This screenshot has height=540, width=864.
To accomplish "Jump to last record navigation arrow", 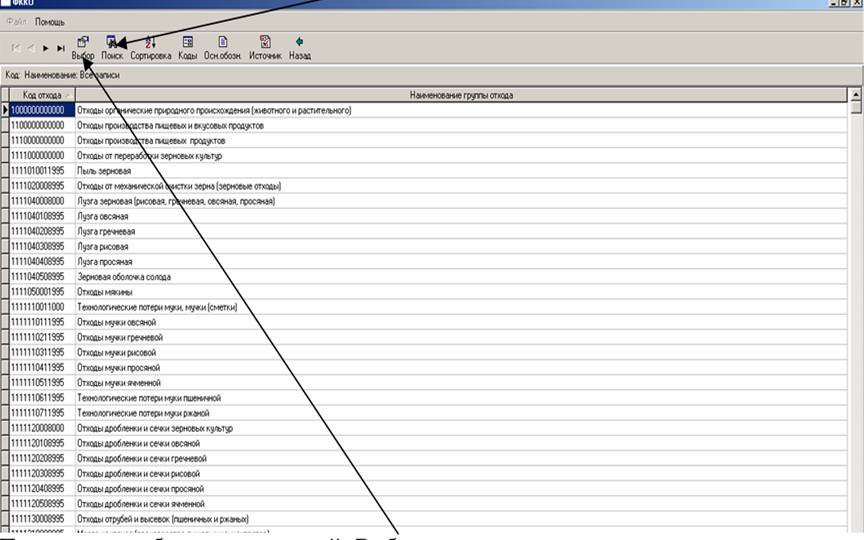I will [x=61, y=47].
